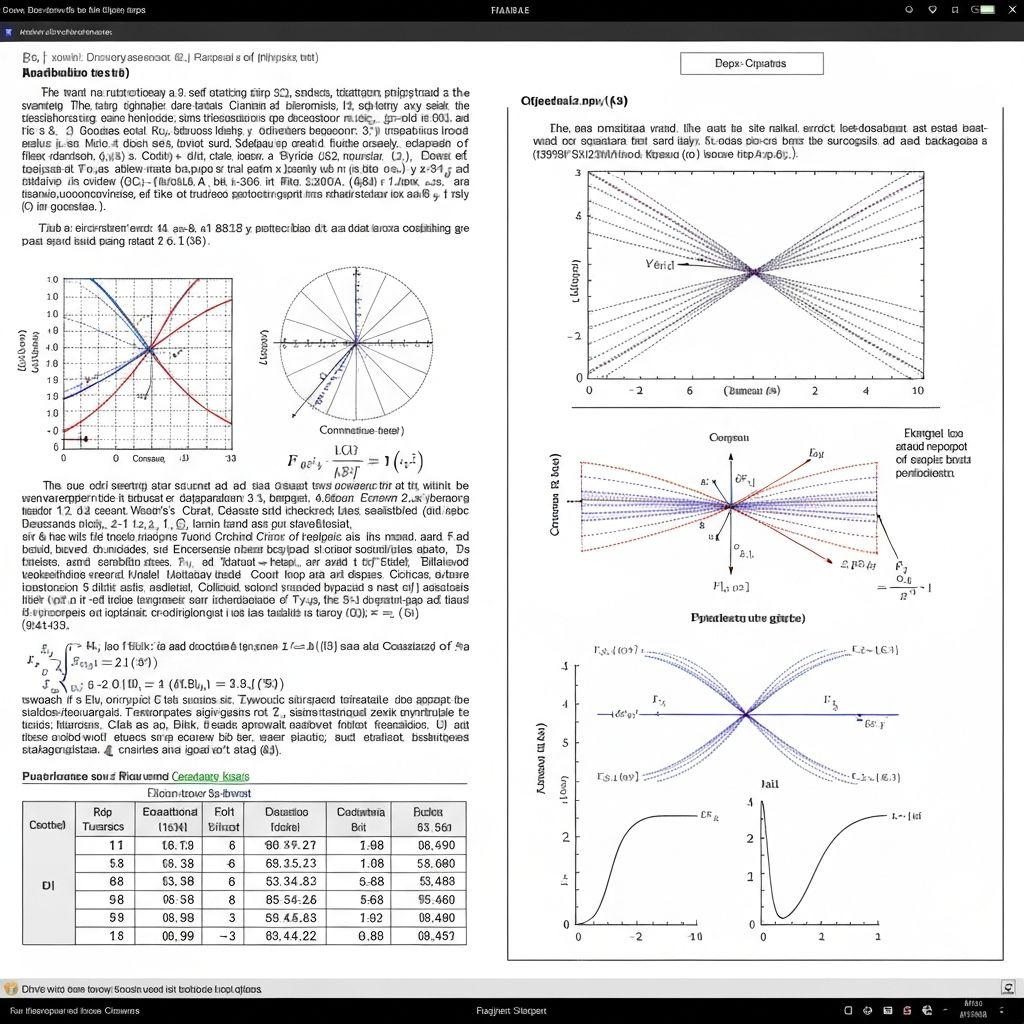The height and width of the screenshot is (1024, 1024).
Task: Click the blue icon on the document tab
Action: 9,32
